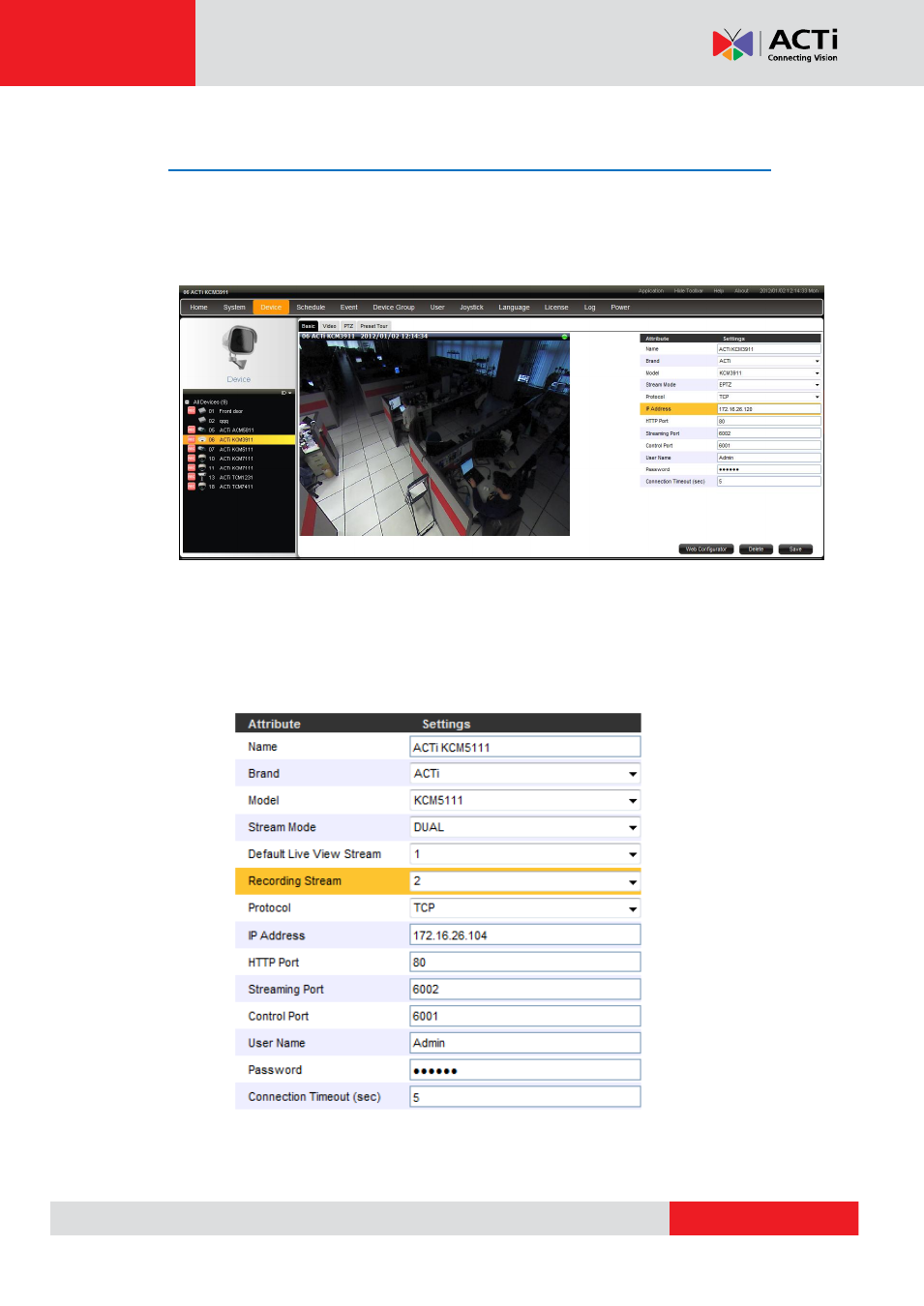Click the dome camera icon of 18 ACTi TCM7411
Image resolution: width=924 pixels, height=1306 pixels.
201,487
